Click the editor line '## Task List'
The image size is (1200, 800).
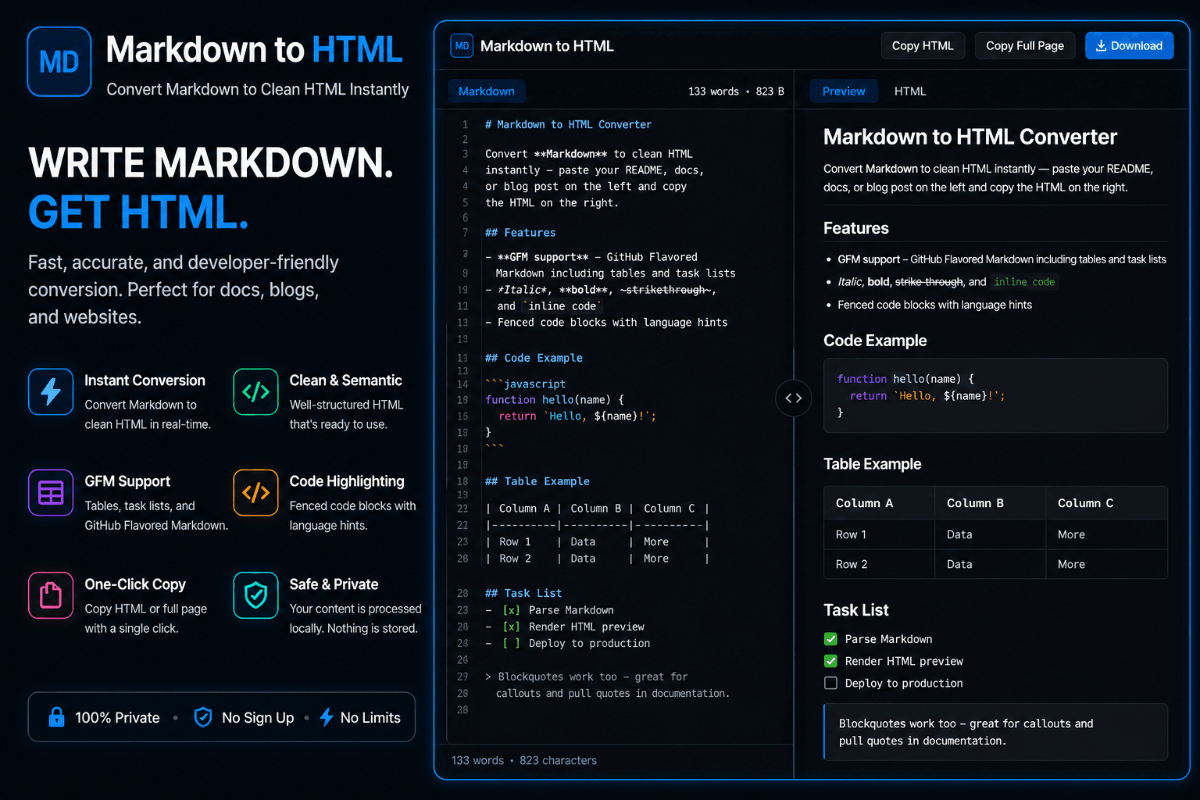click(x=523, y=593)
